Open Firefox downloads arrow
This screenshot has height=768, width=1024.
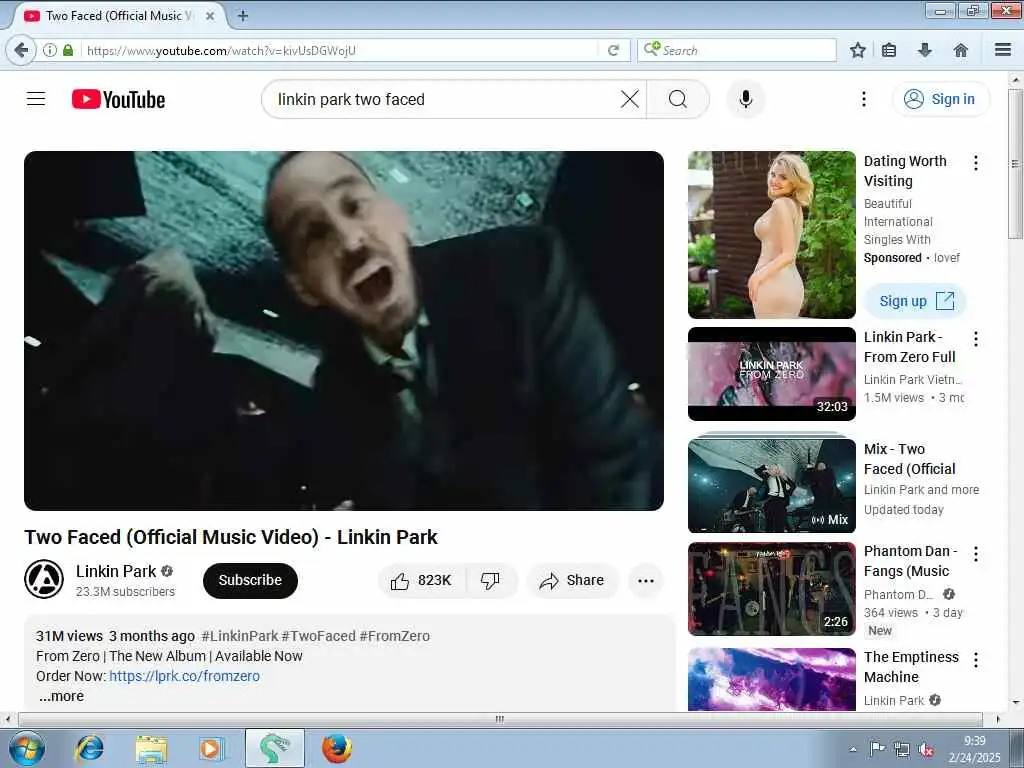[925, 50]
